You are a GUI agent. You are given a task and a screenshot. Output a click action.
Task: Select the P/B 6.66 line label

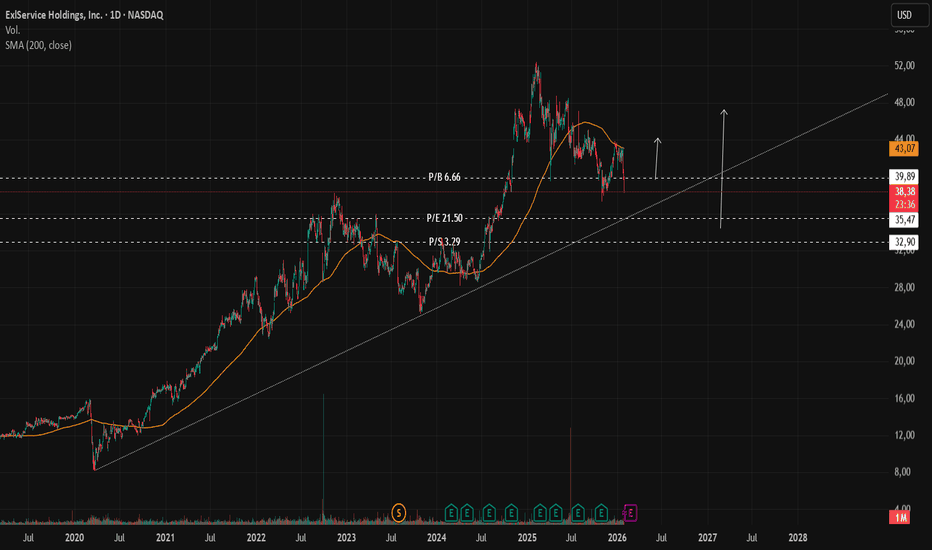pyautogui.click(x=444, y=177)
